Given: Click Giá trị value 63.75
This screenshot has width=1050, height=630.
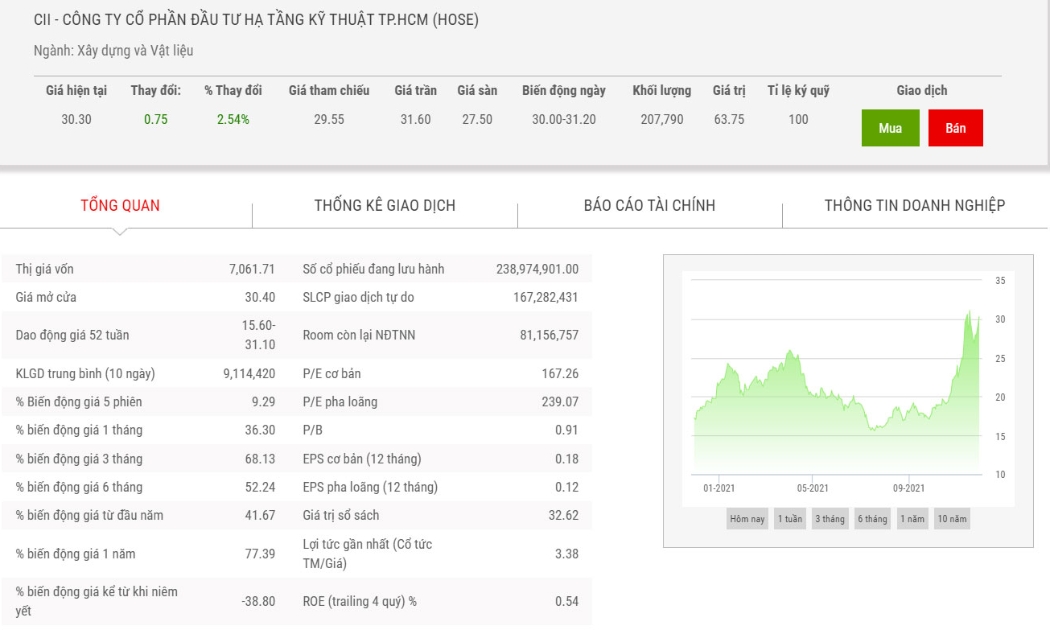Looking at the screenshot, I should [729, 119].
